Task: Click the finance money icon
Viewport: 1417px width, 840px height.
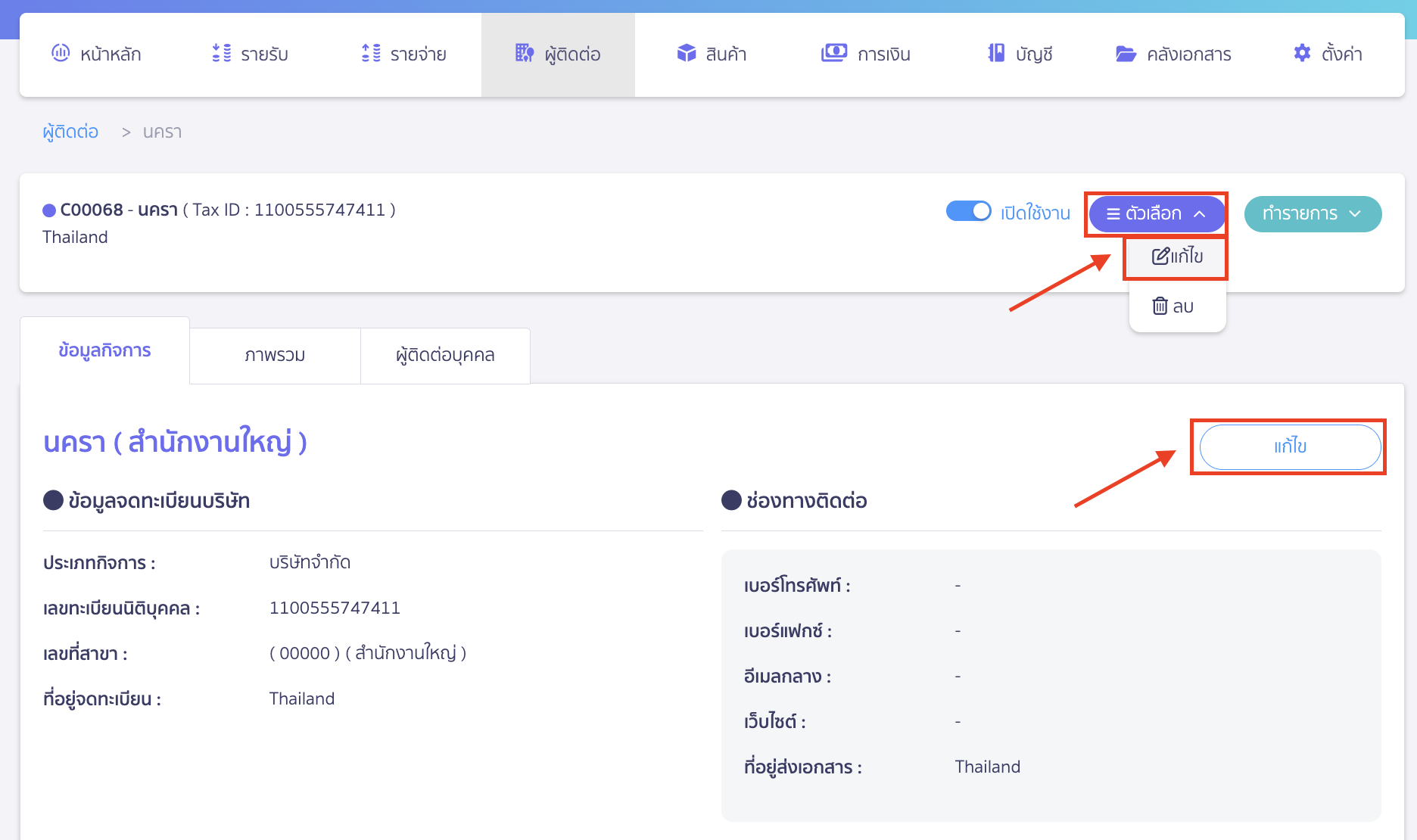Action: pyautogui.click(x=833, y=53)
